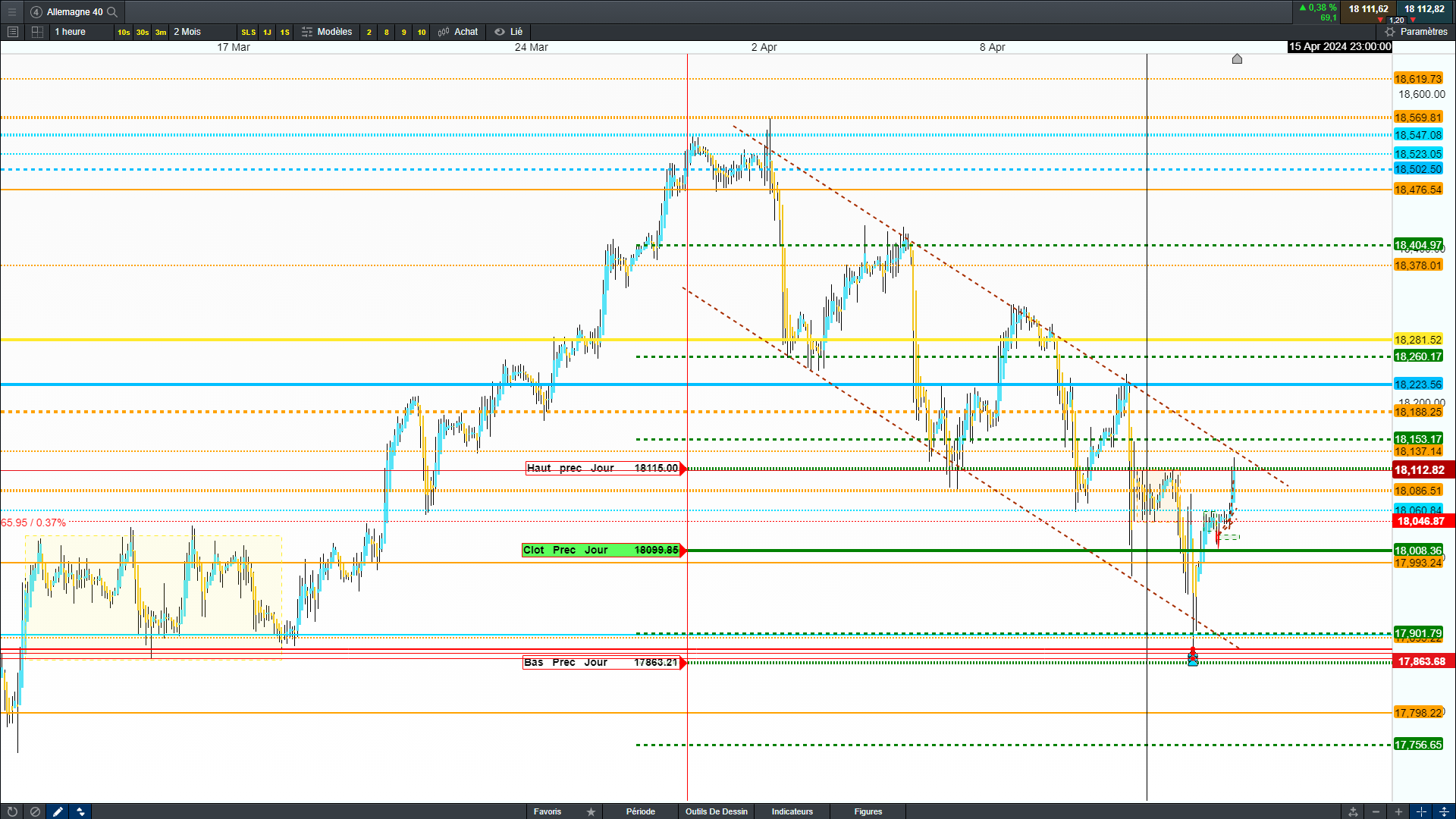Select the pencil drawing tool

(x=58, y=811)
